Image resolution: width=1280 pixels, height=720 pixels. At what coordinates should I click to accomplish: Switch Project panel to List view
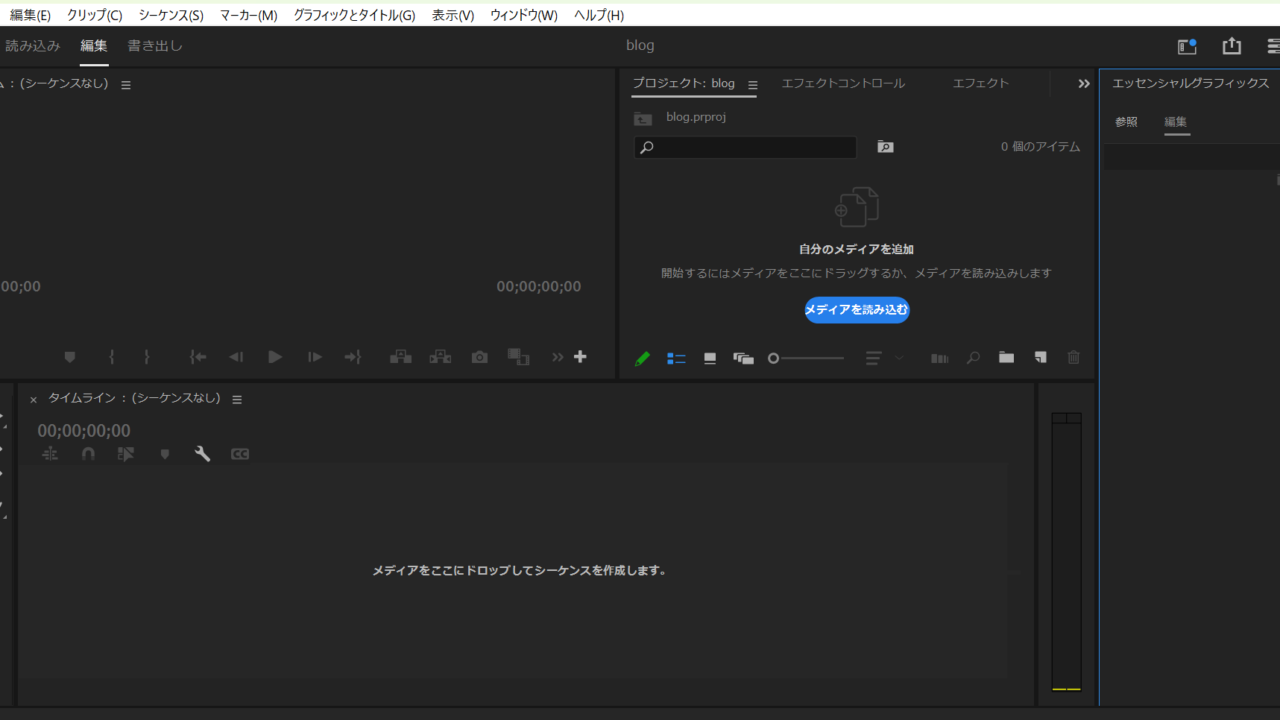pyautogui.click(x=676, y=358)
